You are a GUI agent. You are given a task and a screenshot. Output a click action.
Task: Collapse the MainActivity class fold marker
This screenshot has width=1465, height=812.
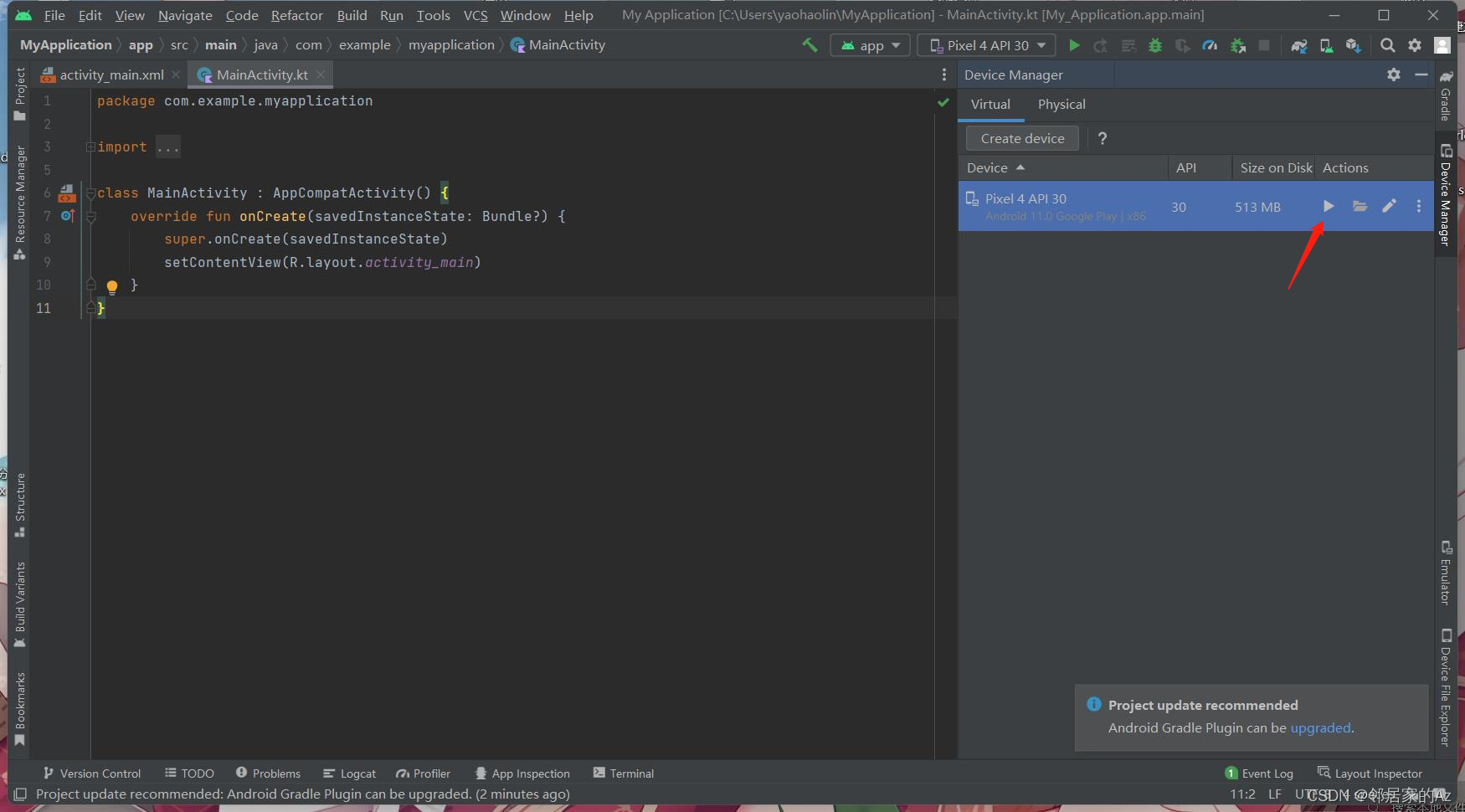(x=90, y=193)
